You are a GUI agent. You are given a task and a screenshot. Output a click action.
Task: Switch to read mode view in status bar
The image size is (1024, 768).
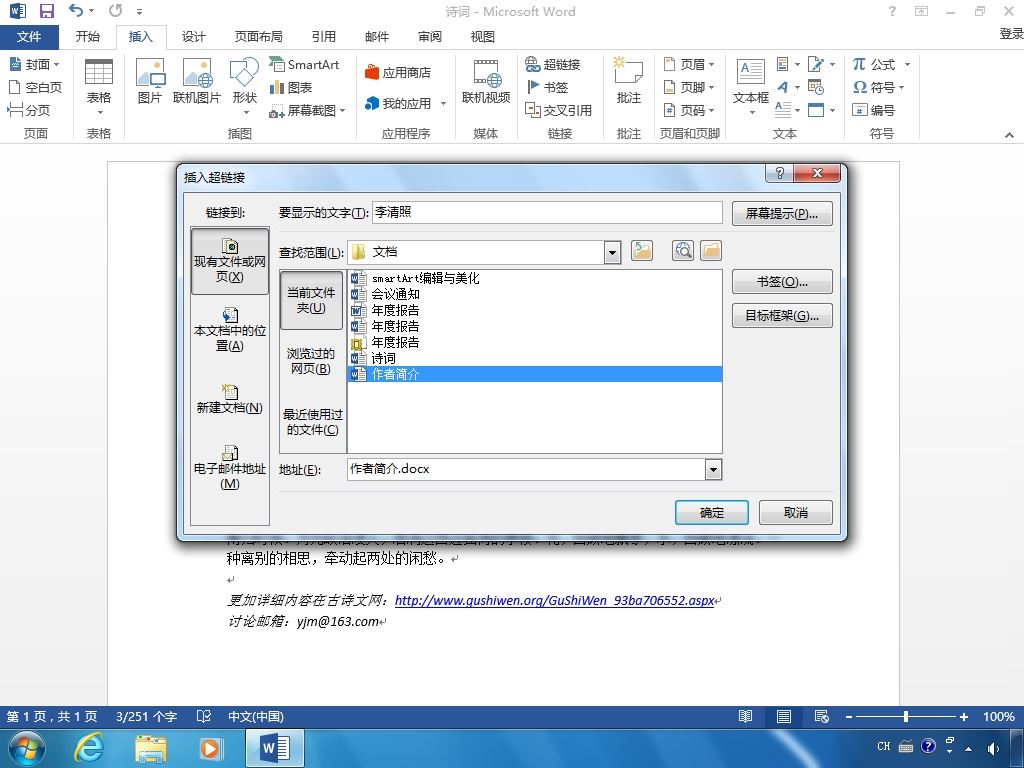(745, 716)
